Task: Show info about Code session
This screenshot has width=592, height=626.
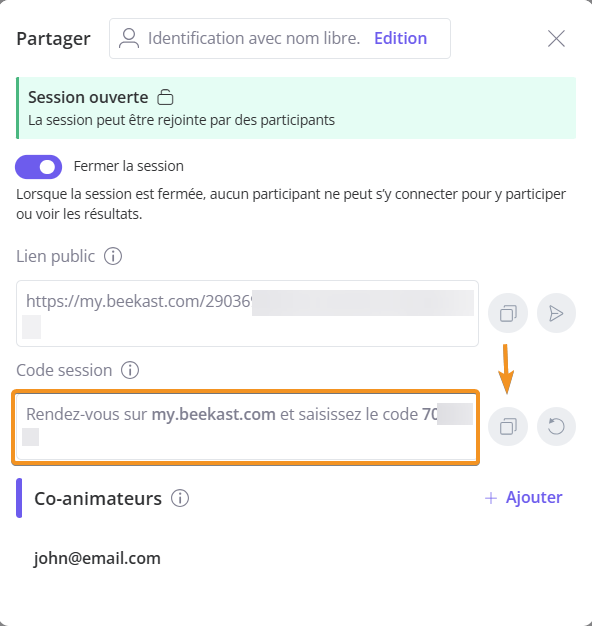Action: (130, 370)
